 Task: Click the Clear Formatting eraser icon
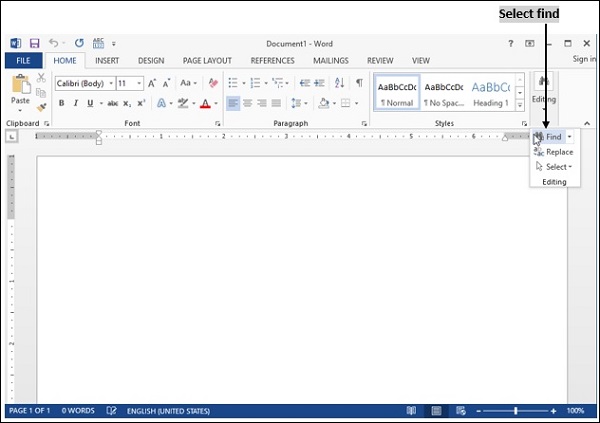tap(212, 83)
